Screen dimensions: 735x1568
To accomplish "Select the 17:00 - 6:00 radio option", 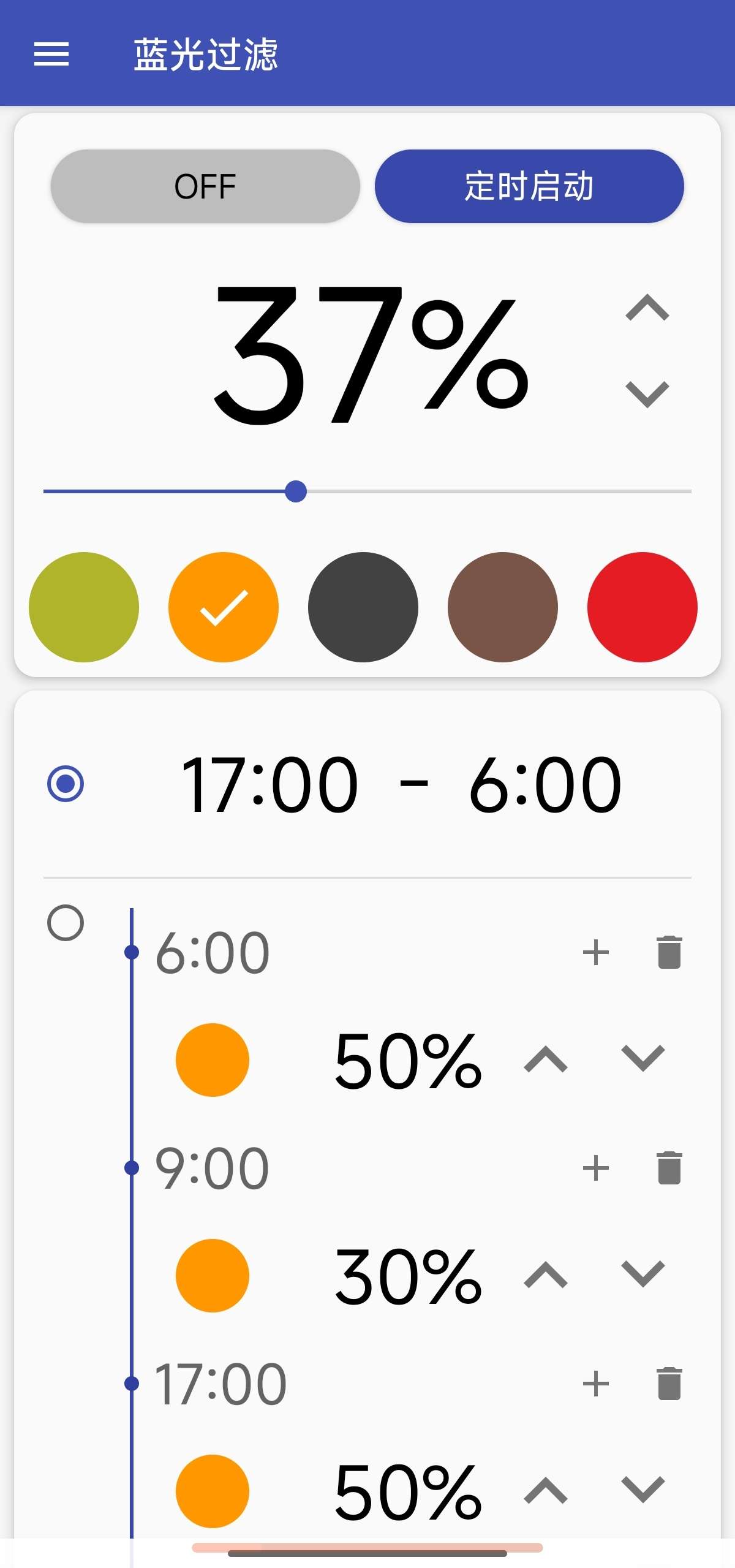I will [x=66, y=783].
